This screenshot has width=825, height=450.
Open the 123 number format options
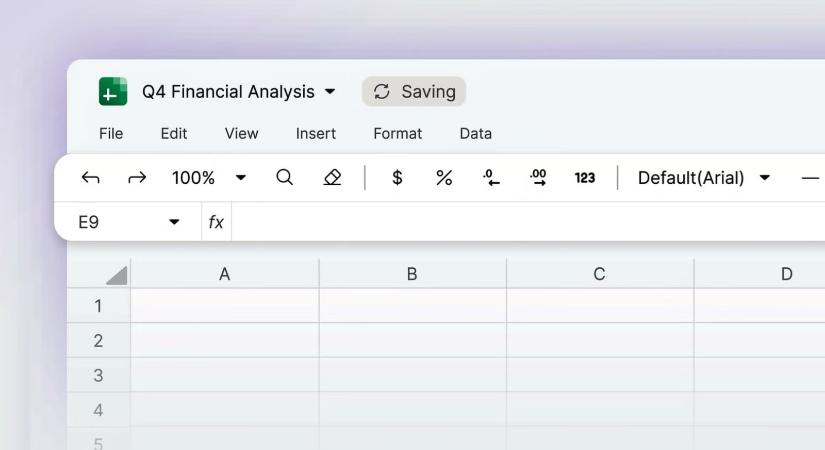point(585,178)
